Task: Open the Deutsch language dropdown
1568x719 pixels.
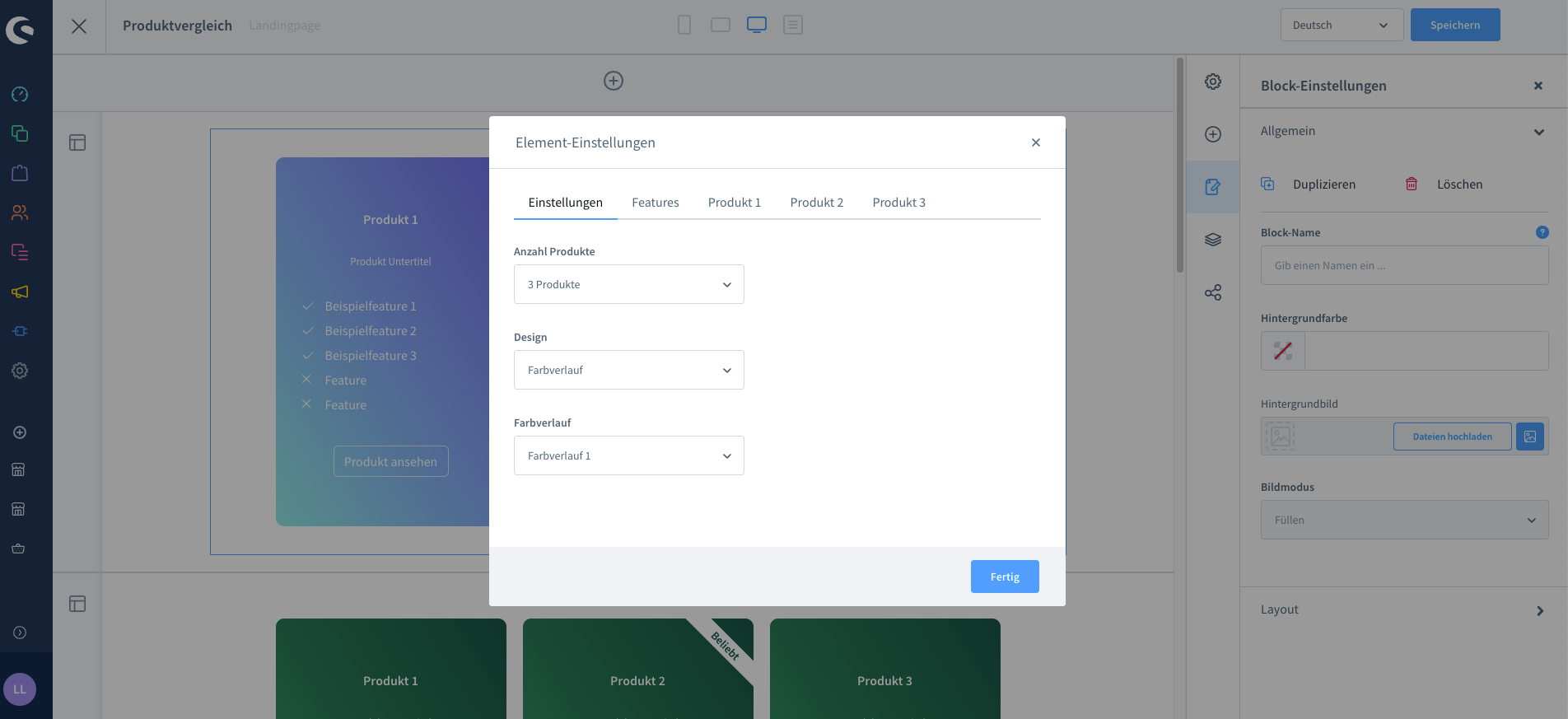Action: click(x=1342, y=25)
